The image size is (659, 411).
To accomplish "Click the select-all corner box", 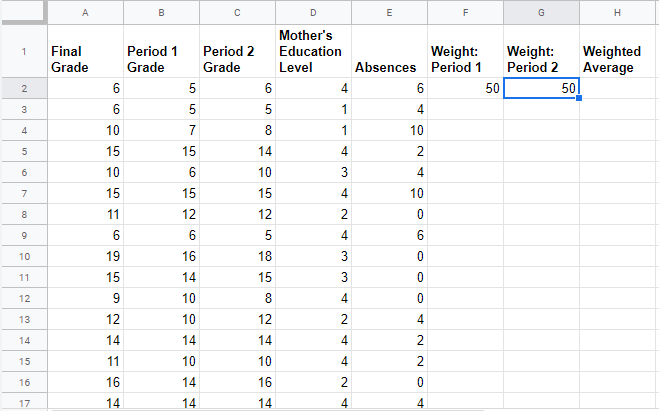I will click(24, 13).
